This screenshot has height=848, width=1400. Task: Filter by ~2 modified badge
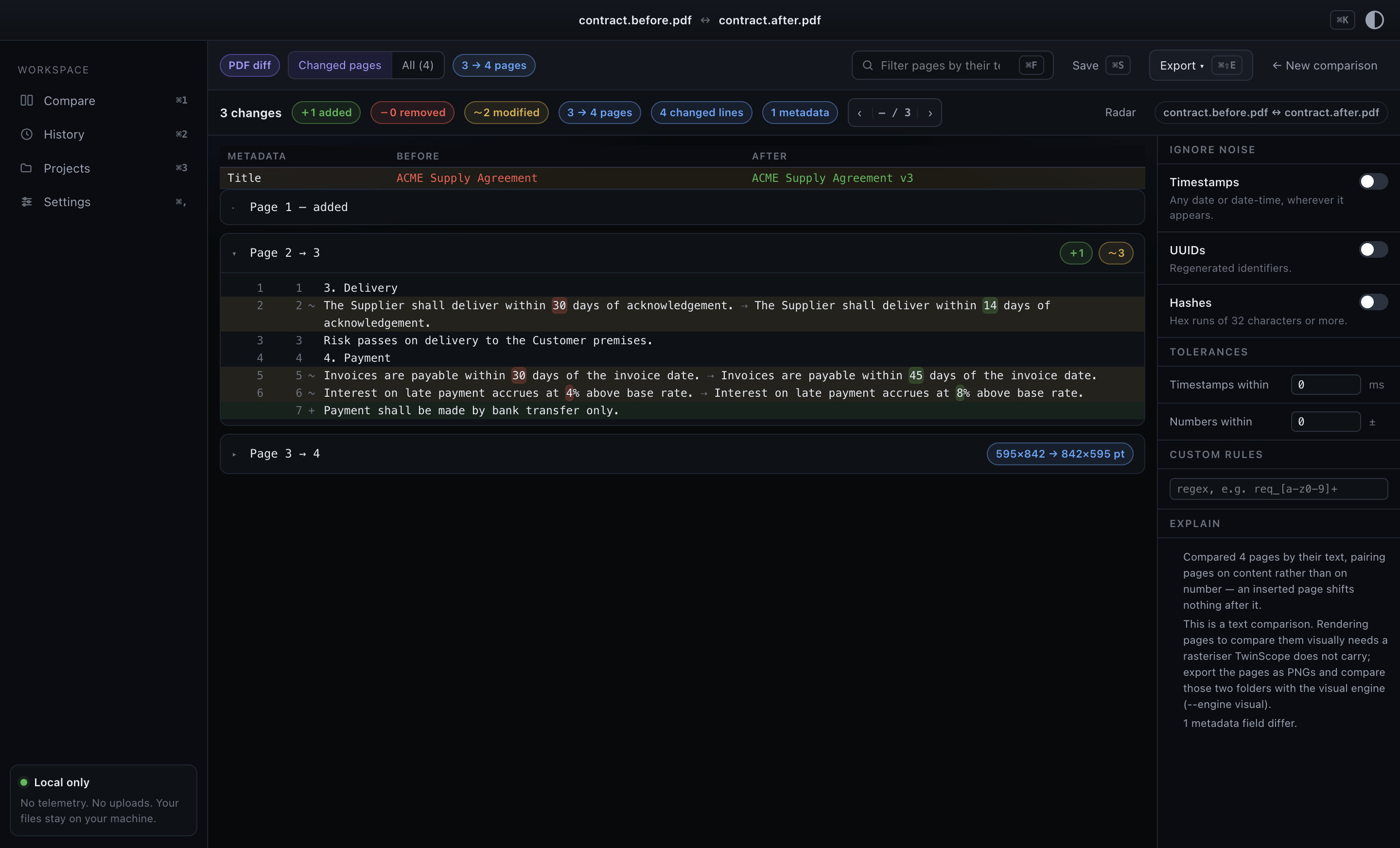(506, 112)
